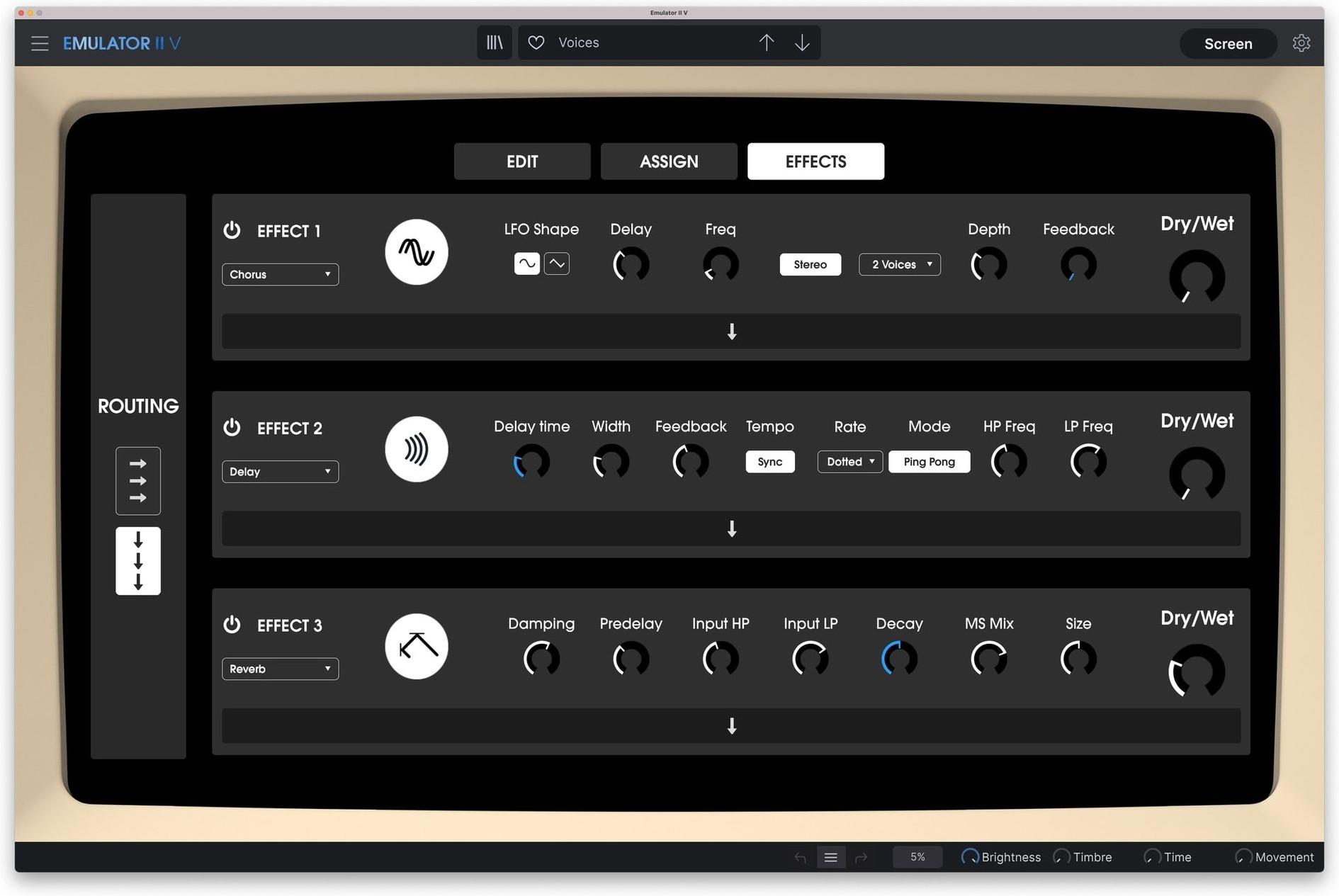Viewport: 1339px width, 896px height.
Task: Switch to the ASSIGN tab
Action: 669,161
